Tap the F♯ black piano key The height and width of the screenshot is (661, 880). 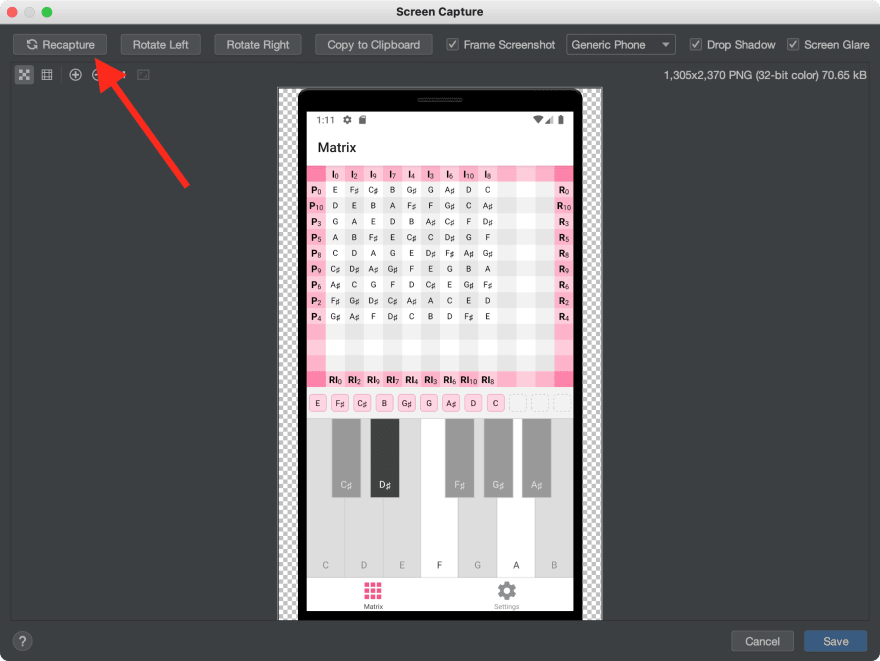point(460,458)
